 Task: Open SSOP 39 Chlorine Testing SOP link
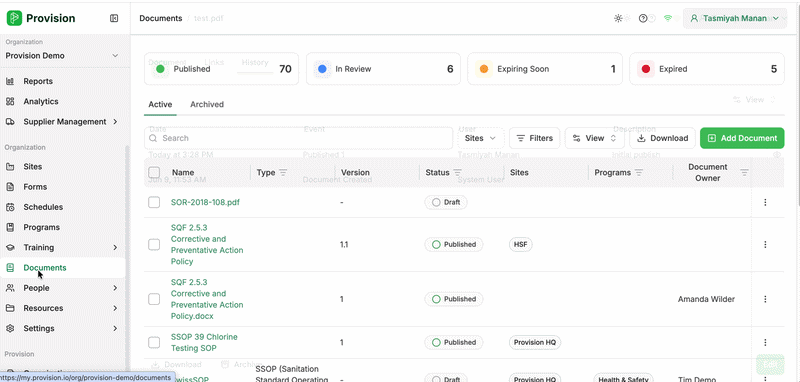pyautogui.click(x=204, y=342)
